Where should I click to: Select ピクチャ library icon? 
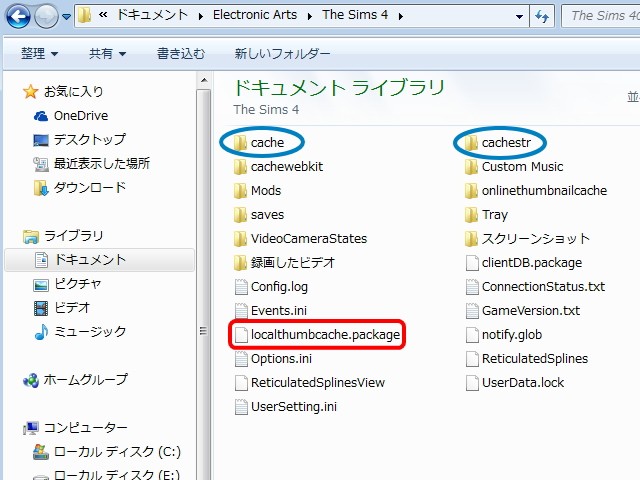tap(41, 284)
